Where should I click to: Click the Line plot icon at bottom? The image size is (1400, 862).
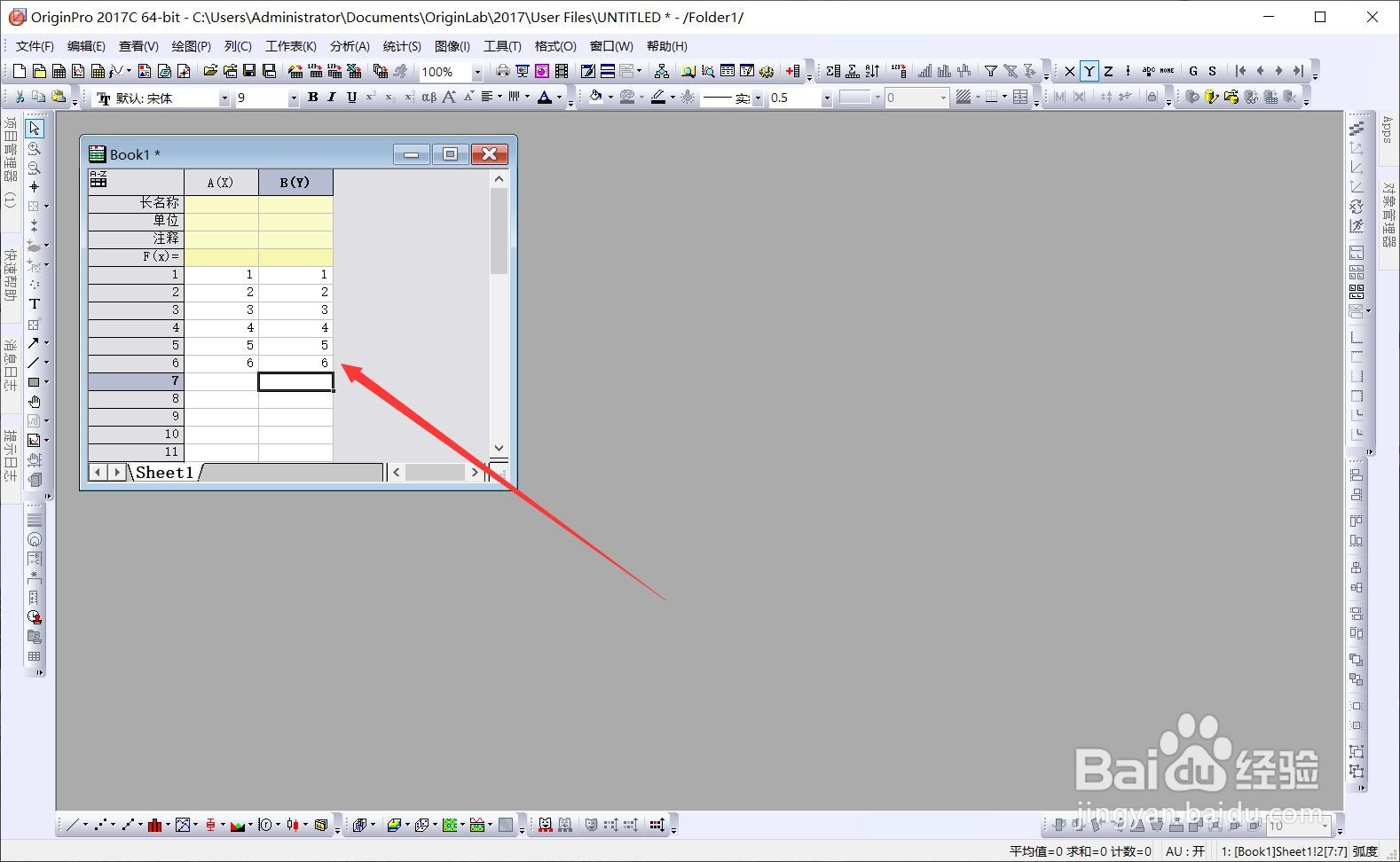(73, 825)
